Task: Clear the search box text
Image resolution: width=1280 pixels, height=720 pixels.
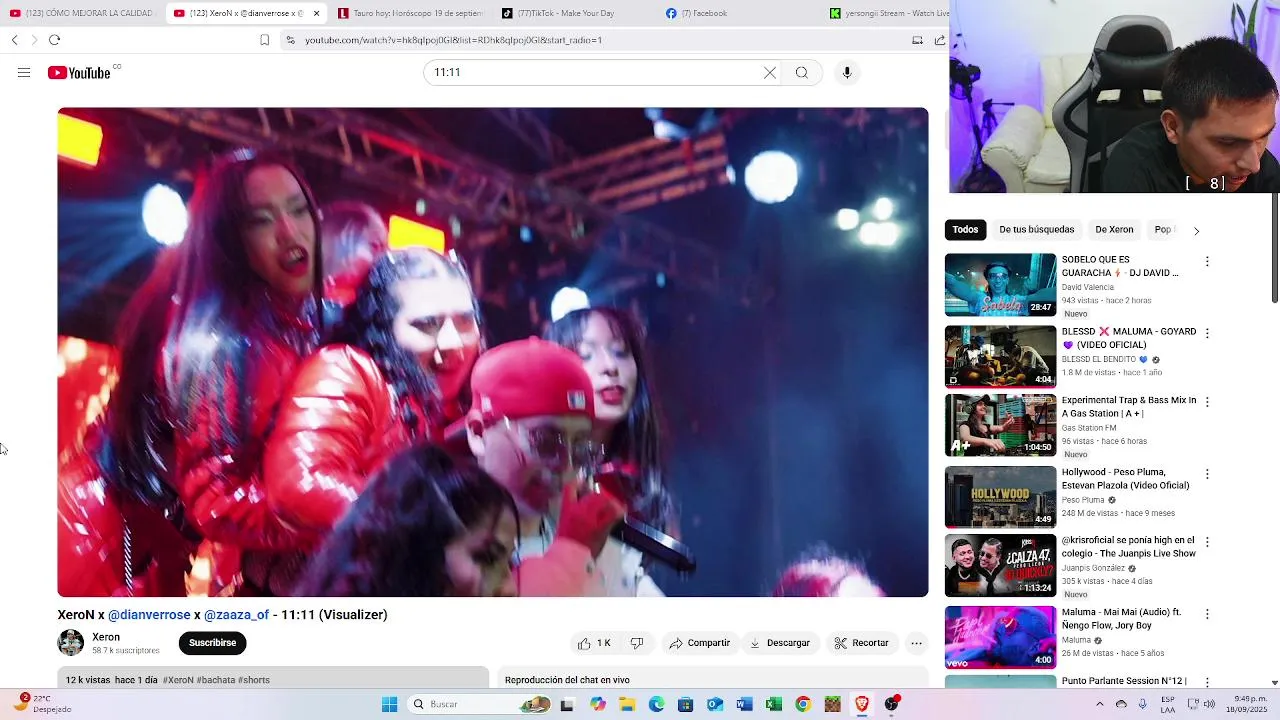Action: coord(770,73)
